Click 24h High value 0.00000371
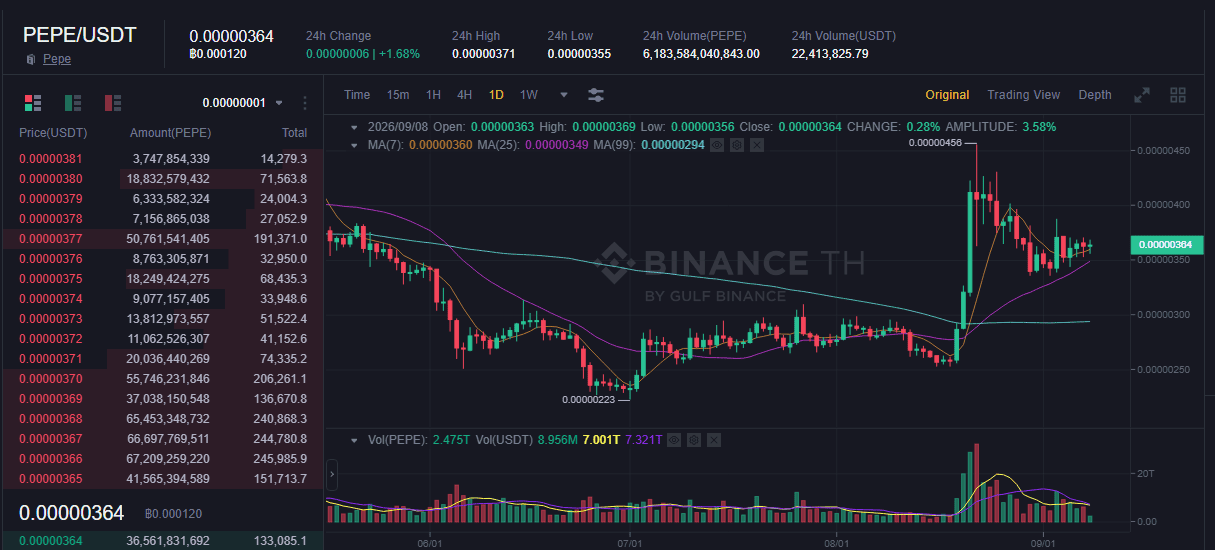The image size is (1215, 550). (x=484, y=54)
